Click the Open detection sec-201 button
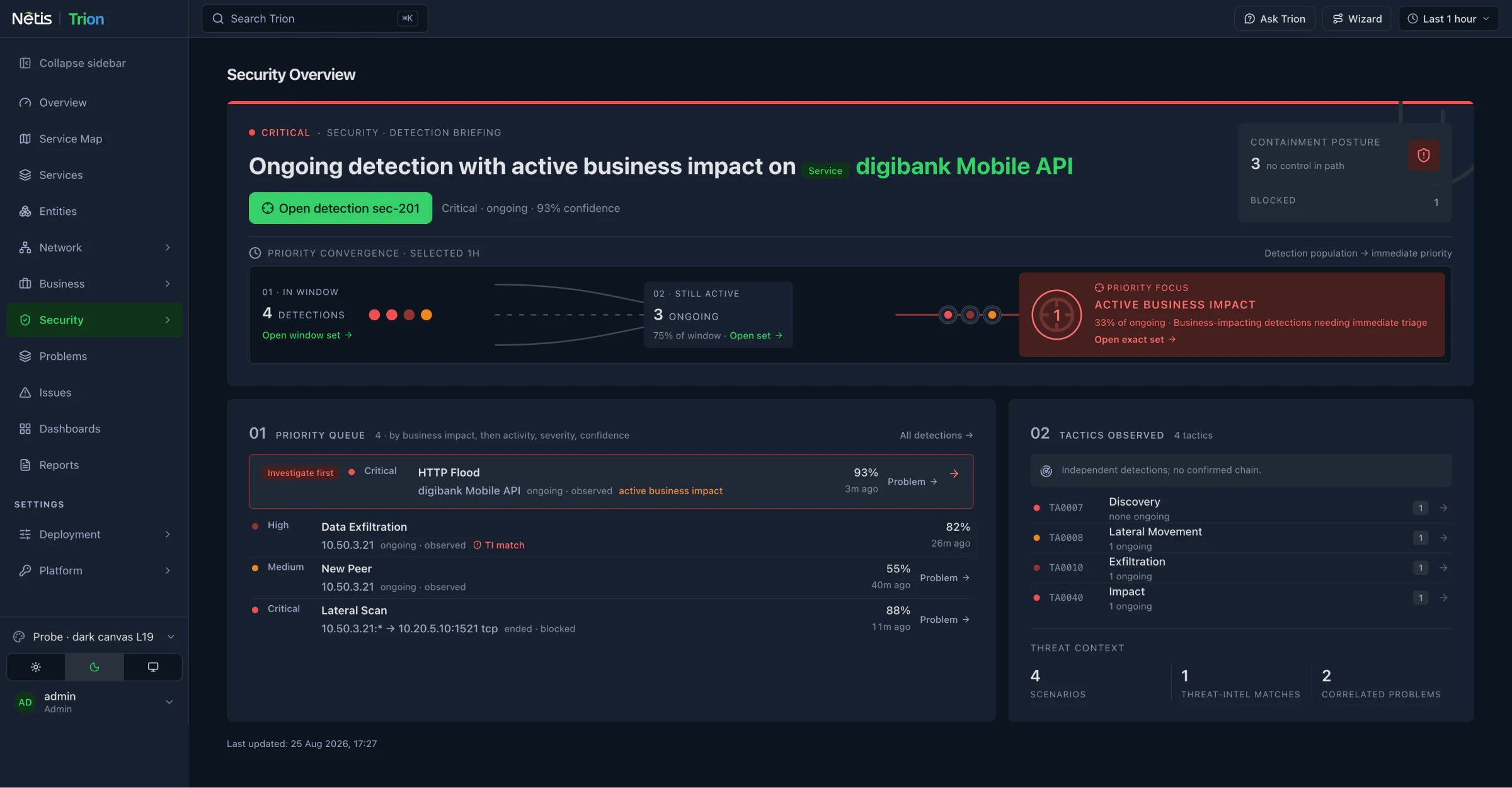The image size is (1512, 788). click(340, 208)
